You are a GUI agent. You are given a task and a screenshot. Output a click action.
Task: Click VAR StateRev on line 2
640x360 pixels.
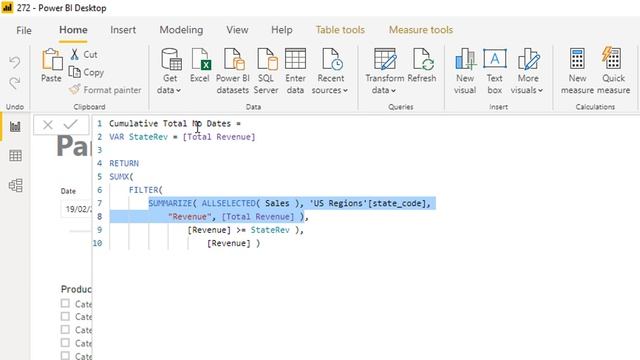point(138,137)
